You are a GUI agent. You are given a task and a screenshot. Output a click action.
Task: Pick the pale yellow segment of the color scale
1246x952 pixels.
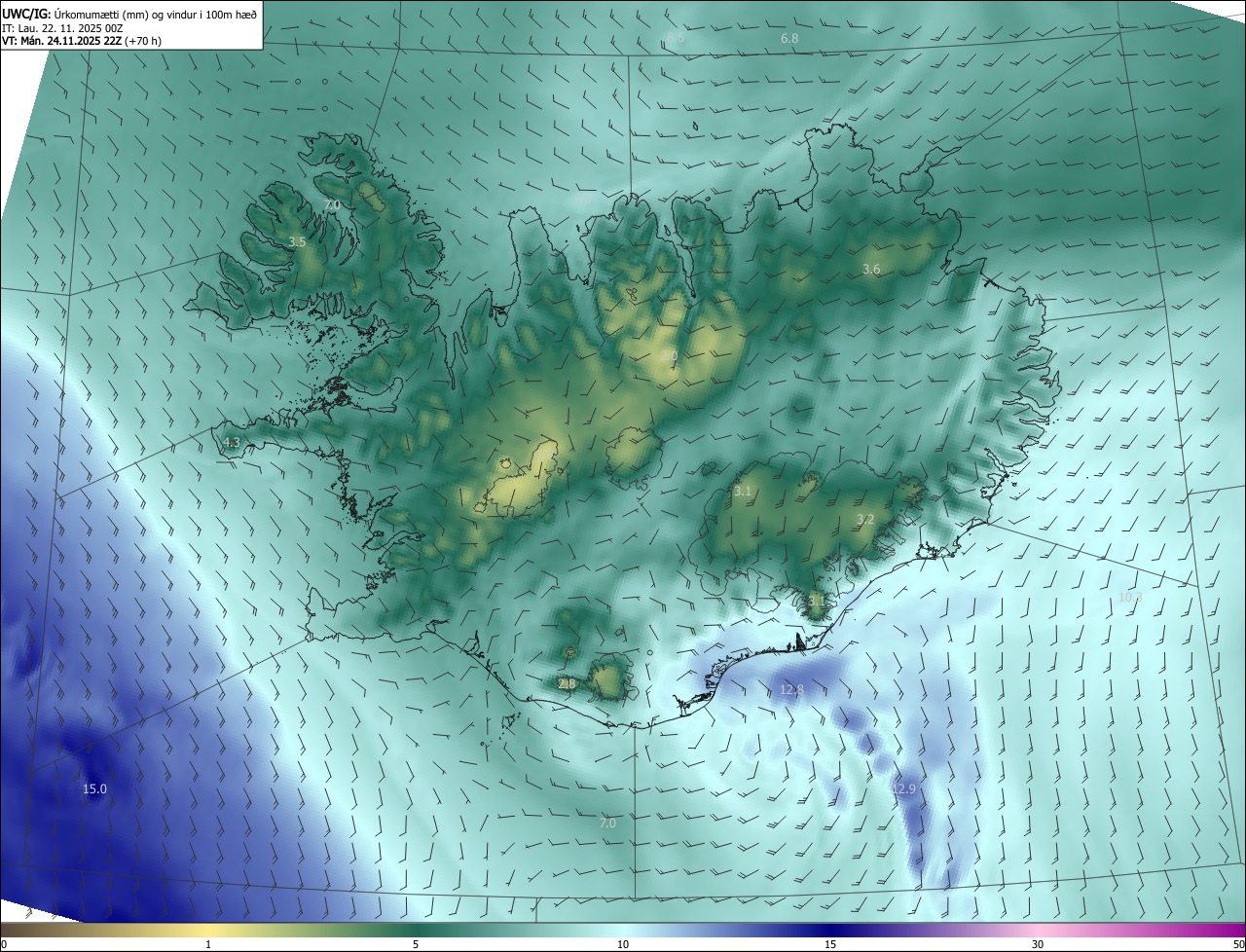(209, 931)
